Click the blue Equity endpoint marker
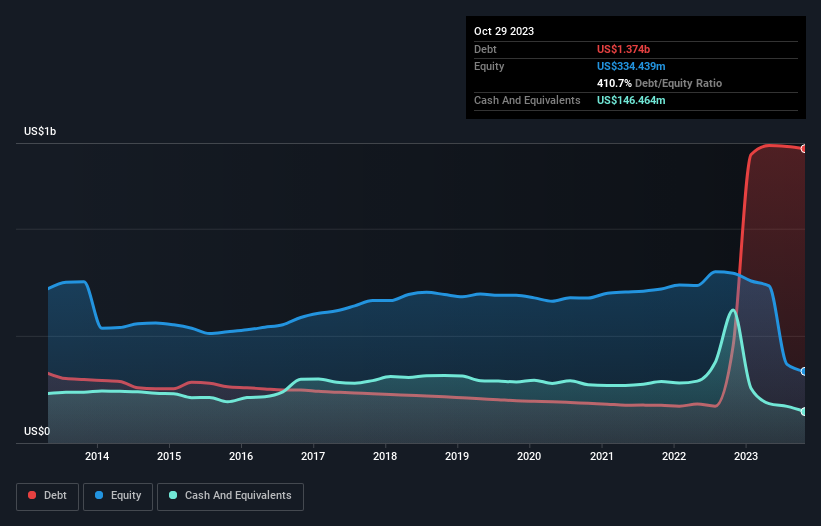 (804, 372)
